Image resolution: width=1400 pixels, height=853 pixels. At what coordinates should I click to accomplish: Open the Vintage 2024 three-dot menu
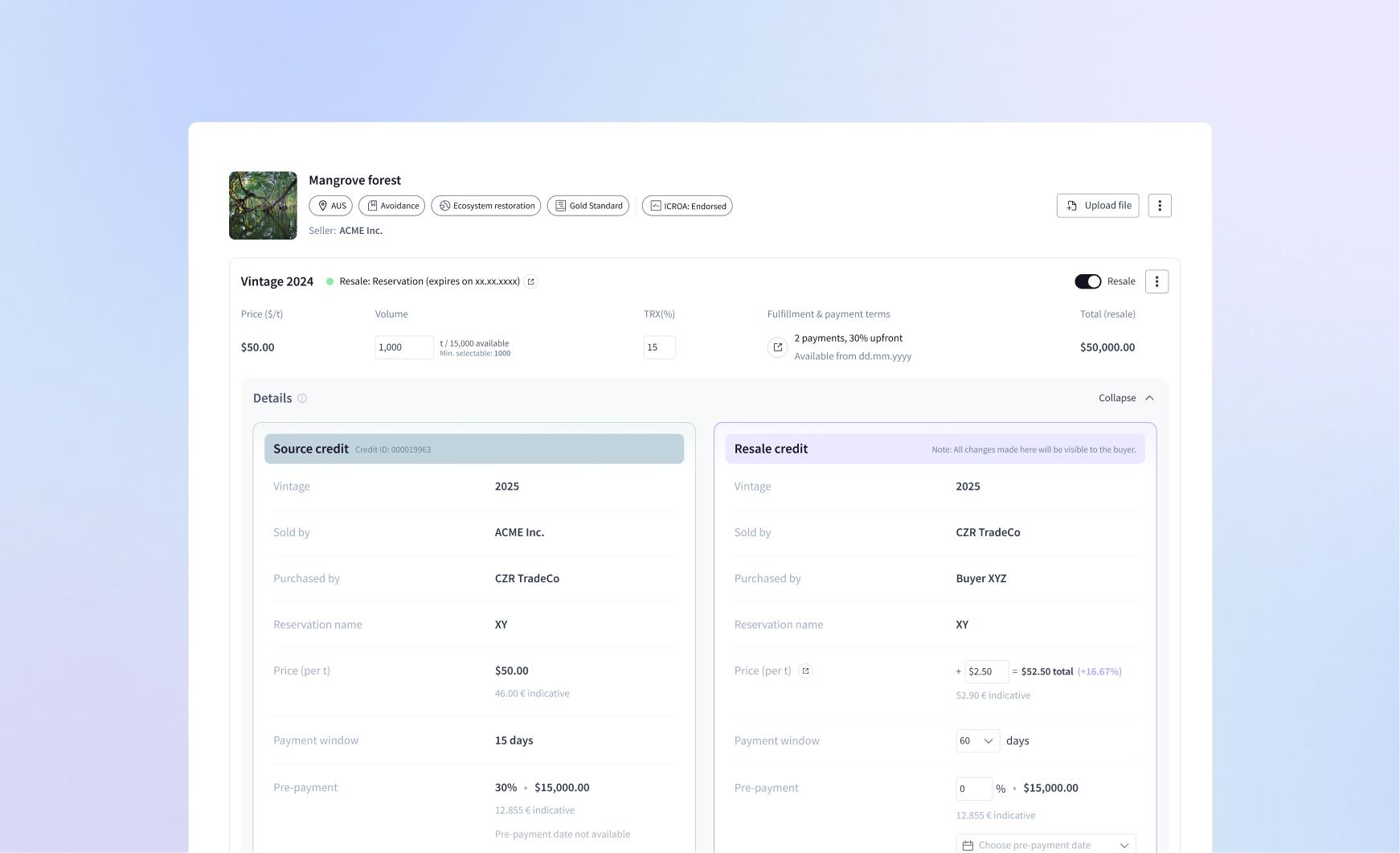1156,281
